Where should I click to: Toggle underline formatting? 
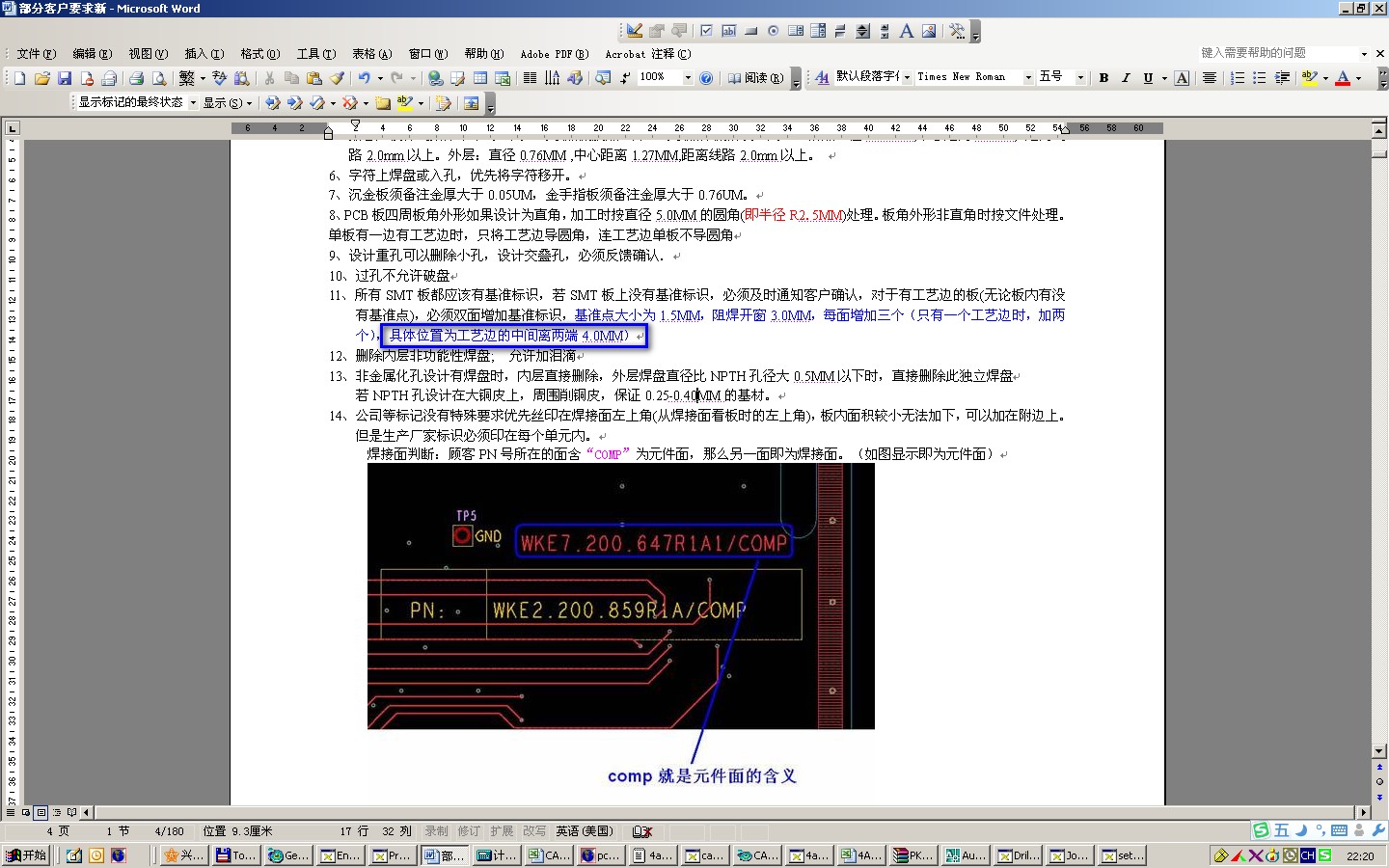pos(1148,77)
